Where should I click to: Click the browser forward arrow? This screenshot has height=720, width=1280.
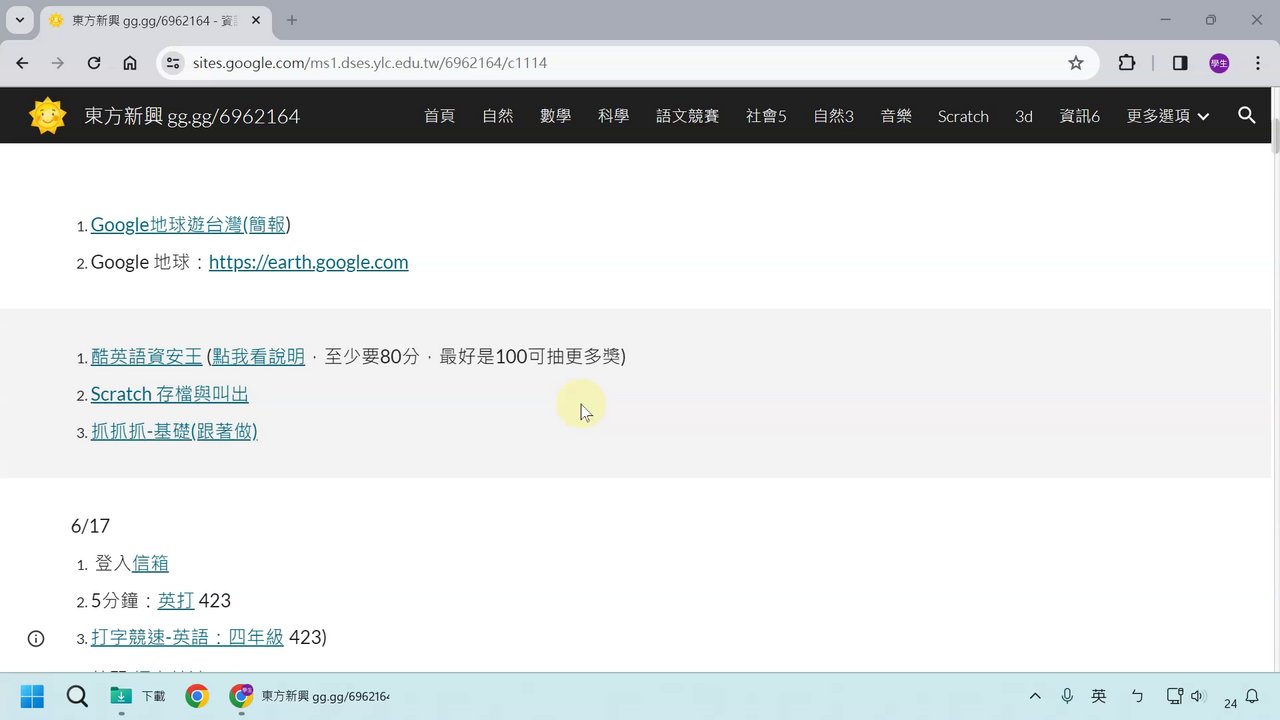58,63
